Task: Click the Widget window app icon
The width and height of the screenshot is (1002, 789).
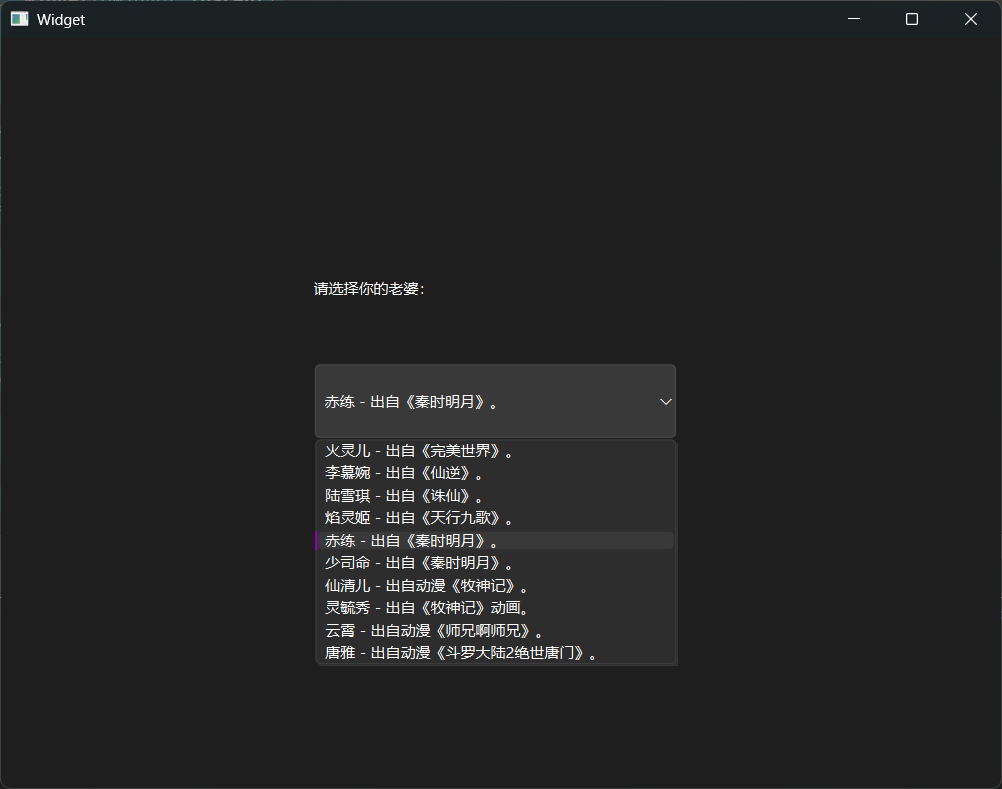Action: pos(20,19)
